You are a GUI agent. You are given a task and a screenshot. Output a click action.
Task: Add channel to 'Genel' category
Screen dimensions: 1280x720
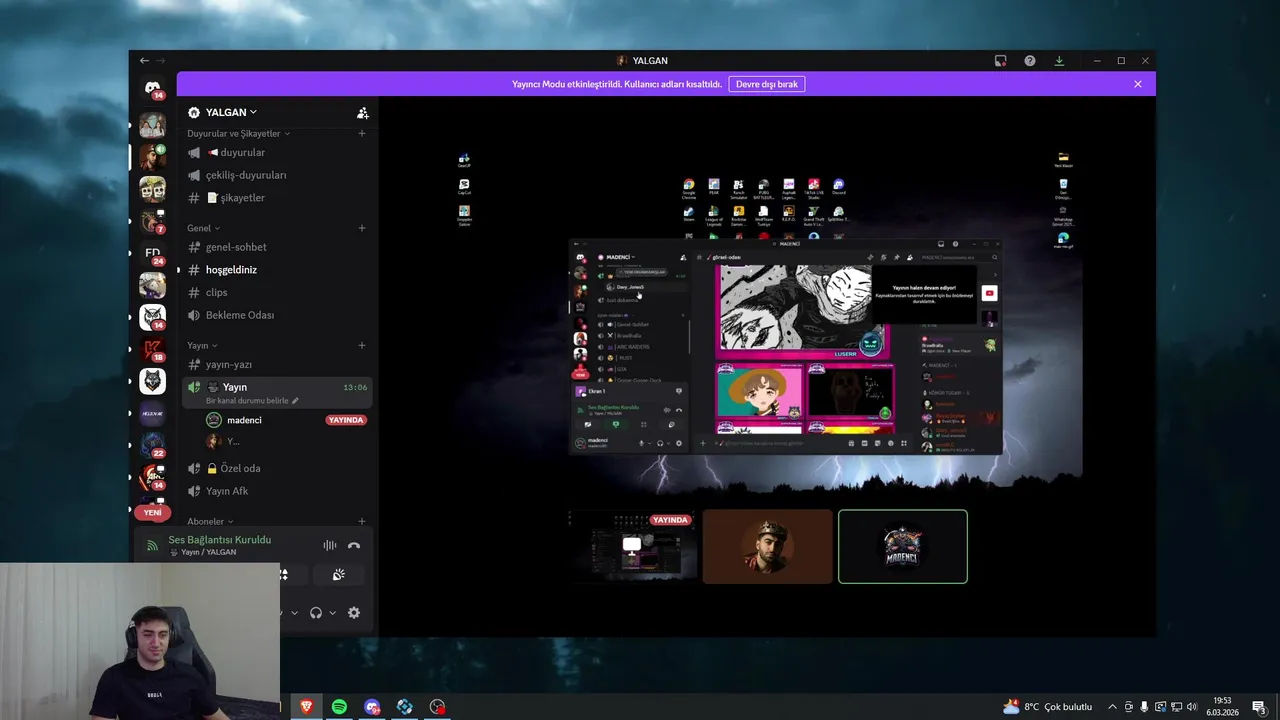362,228
